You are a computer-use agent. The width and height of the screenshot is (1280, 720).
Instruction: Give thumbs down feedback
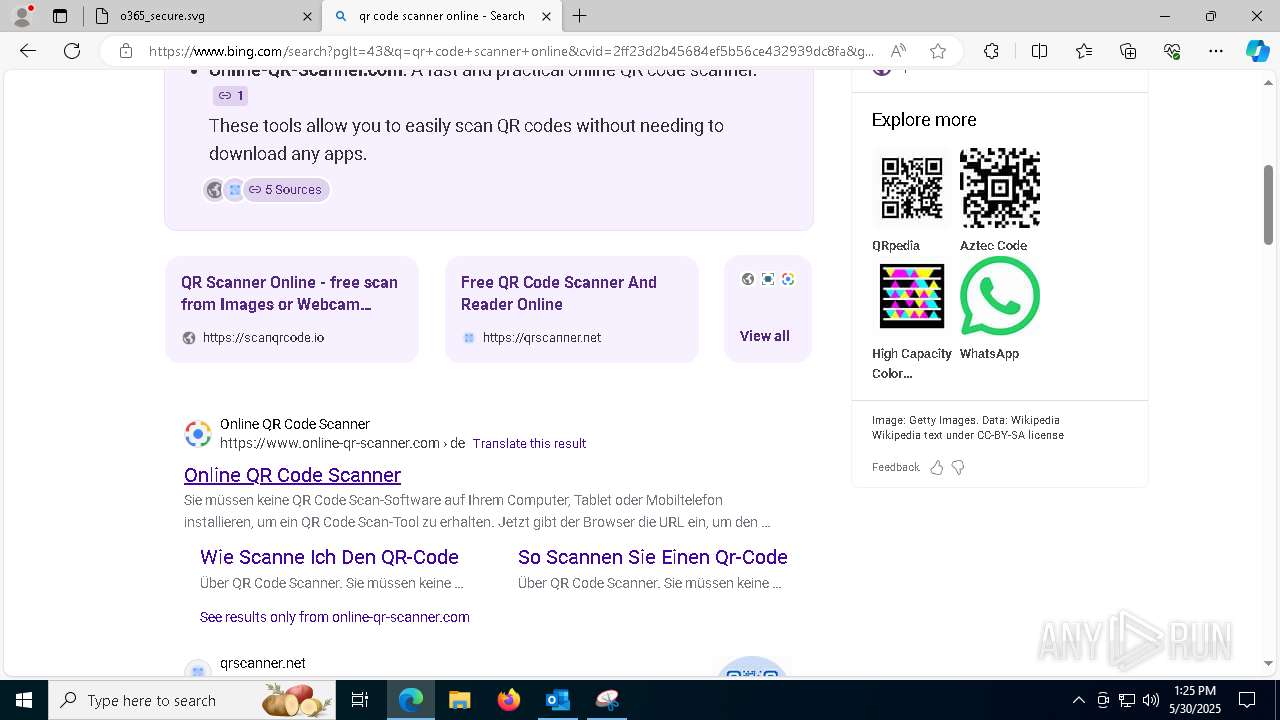[958, 467]
